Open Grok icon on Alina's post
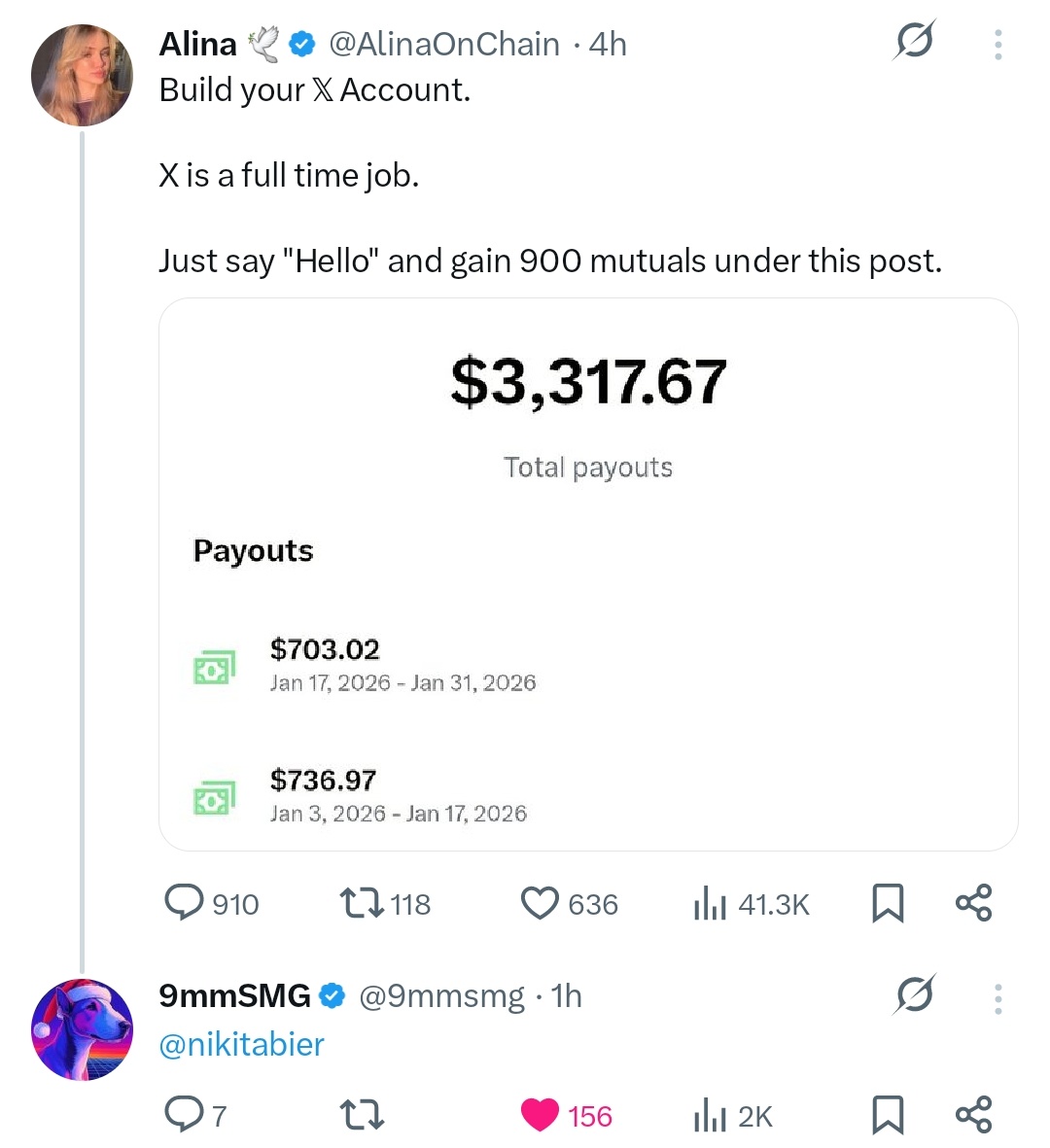1050x1148 pixels. tap(914, 42)
